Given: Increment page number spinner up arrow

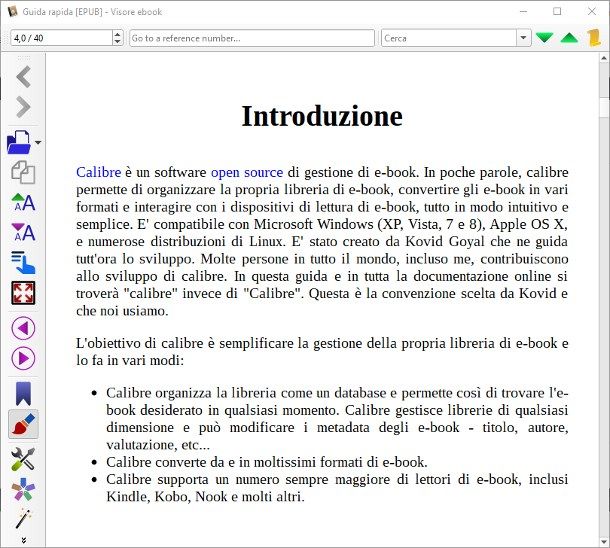Looking at the screenshot, I should tap(117, 34).
